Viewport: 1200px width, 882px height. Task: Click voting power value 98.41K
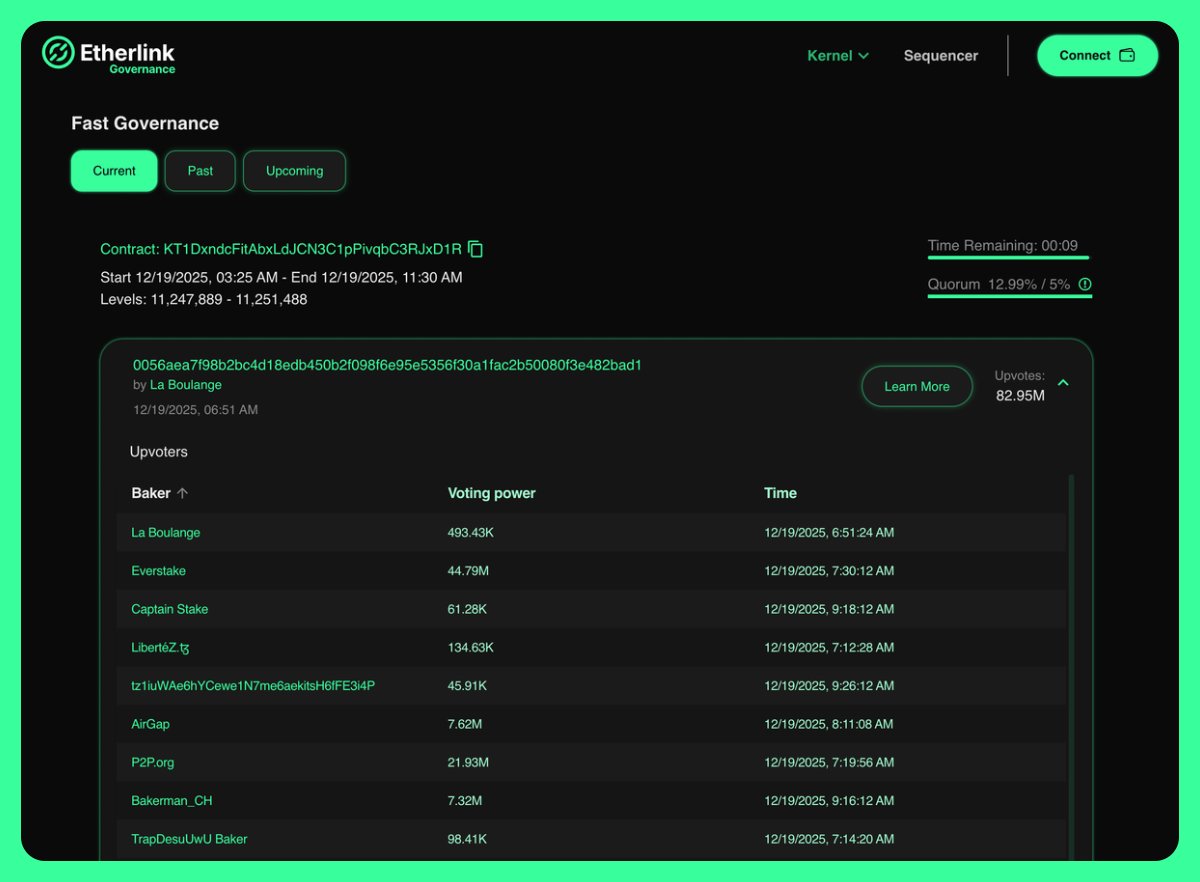(467, 839)
